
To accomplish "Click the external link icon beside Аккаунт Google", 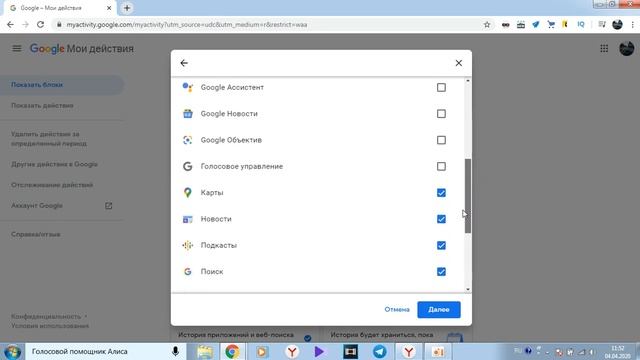I will point(109,206).
